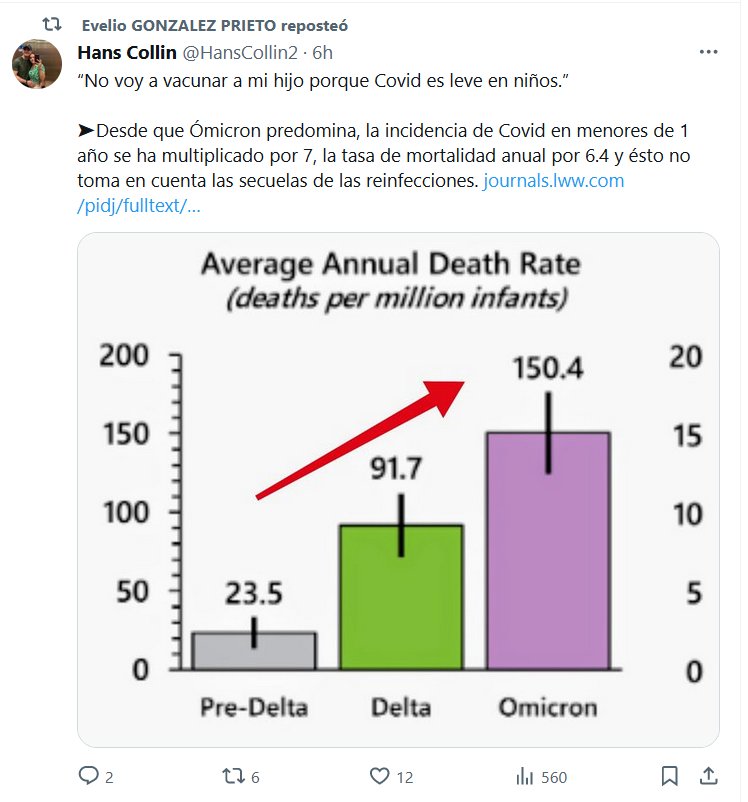Open the Hans Collin display name link

coord(128,52)
